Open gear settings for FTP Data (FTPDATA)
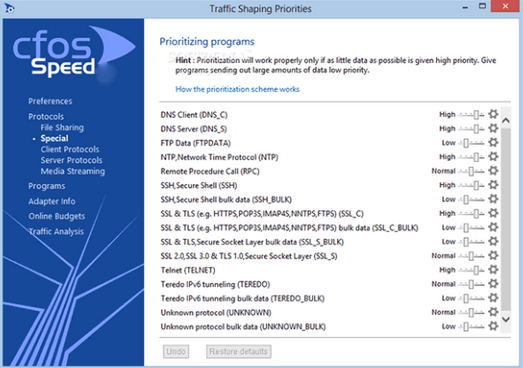 click(493, 143)
